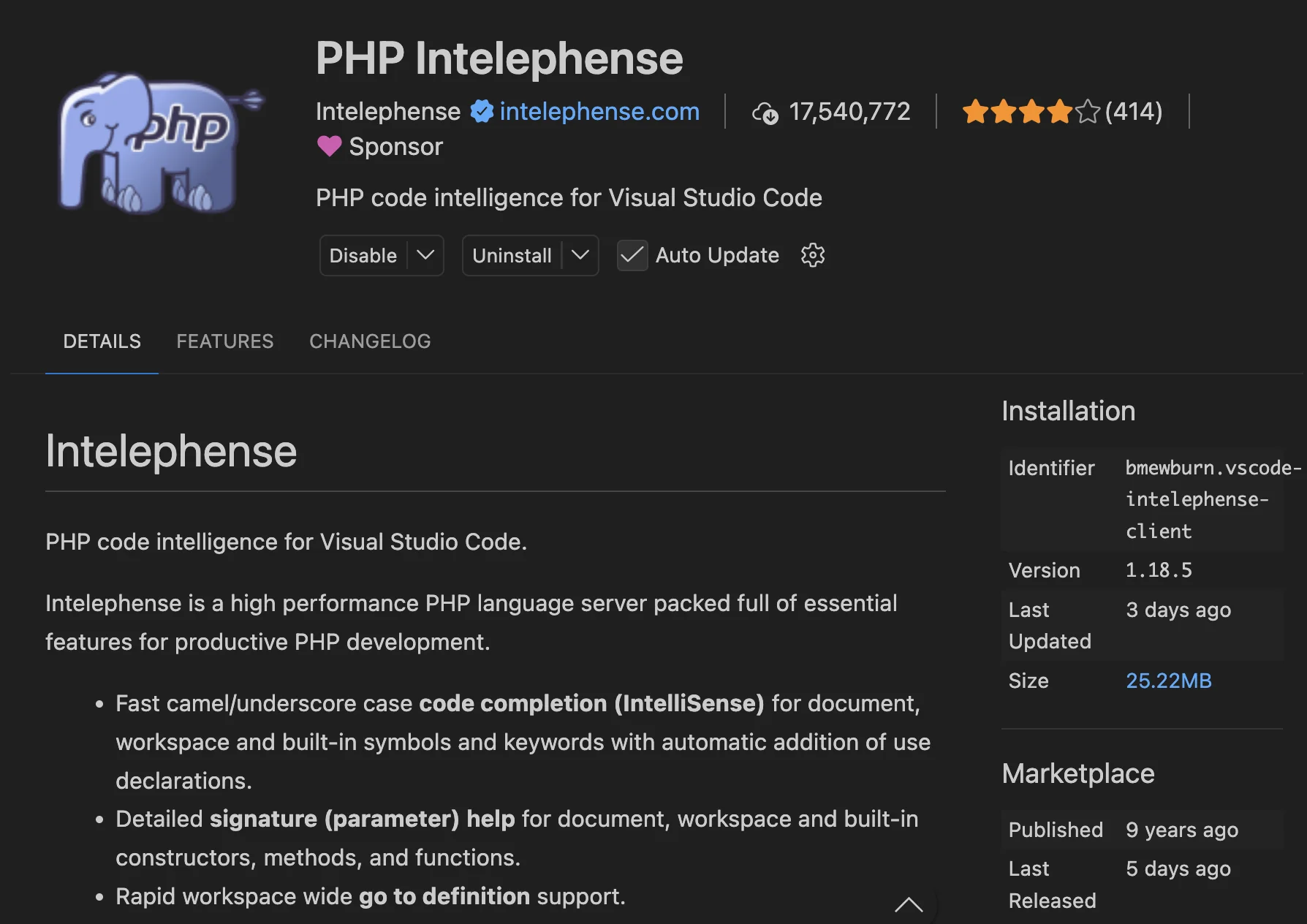
Task: Click the '3 days ago' last updated value
Action: coord(1178,610)
